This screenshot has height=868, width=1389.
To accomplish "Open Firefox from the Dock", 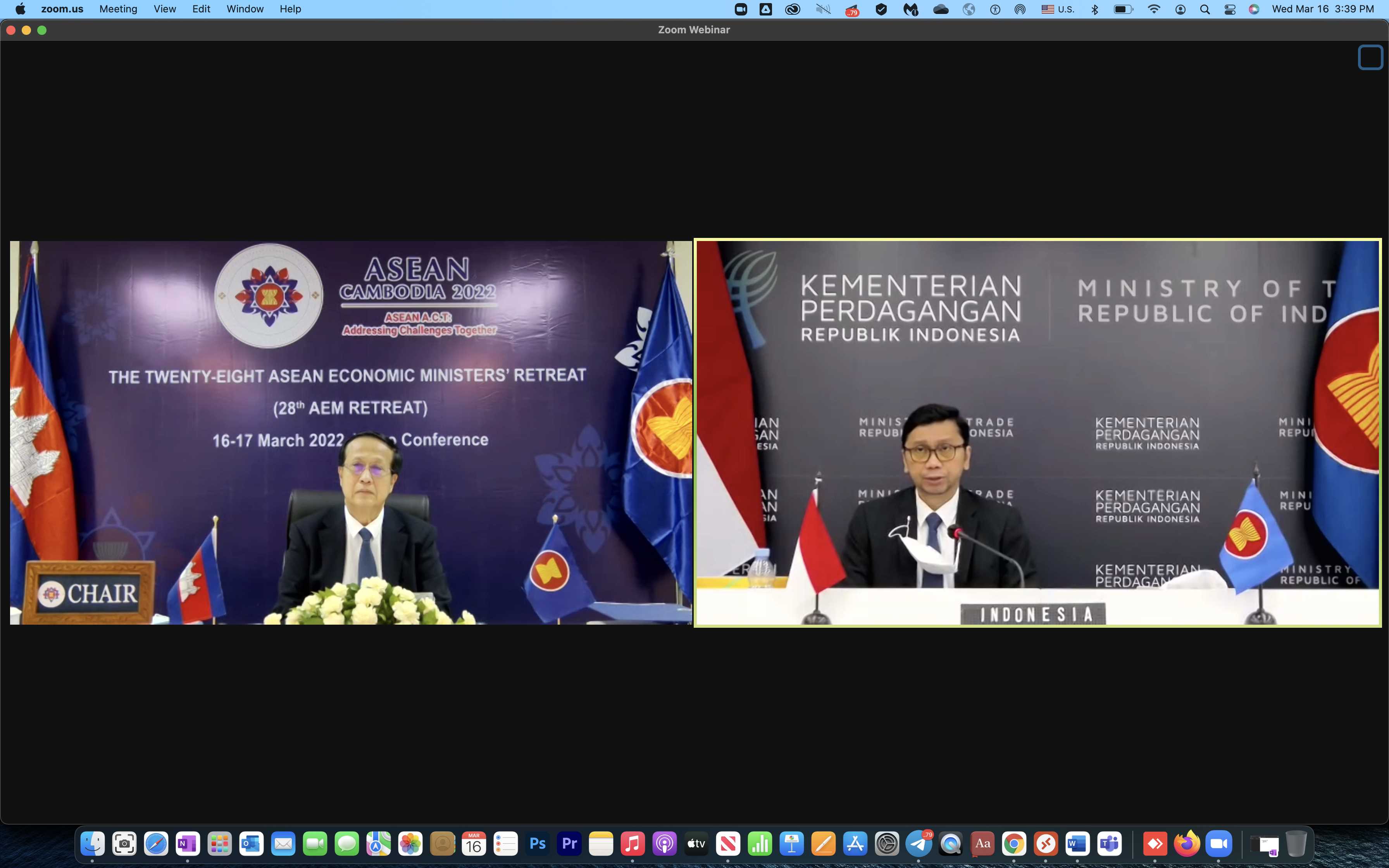I will (x=1186, y=843).
